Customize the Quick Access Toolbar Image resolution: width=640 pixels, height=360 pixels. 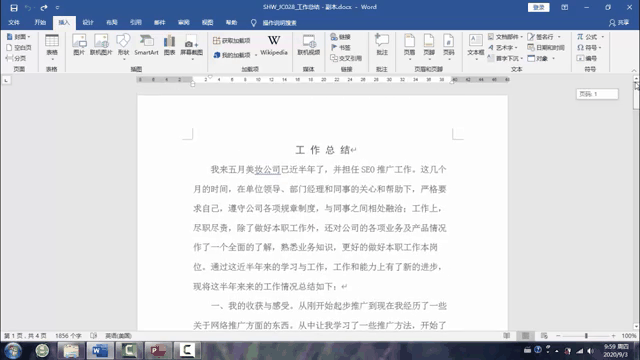click(x=57, y=7)
